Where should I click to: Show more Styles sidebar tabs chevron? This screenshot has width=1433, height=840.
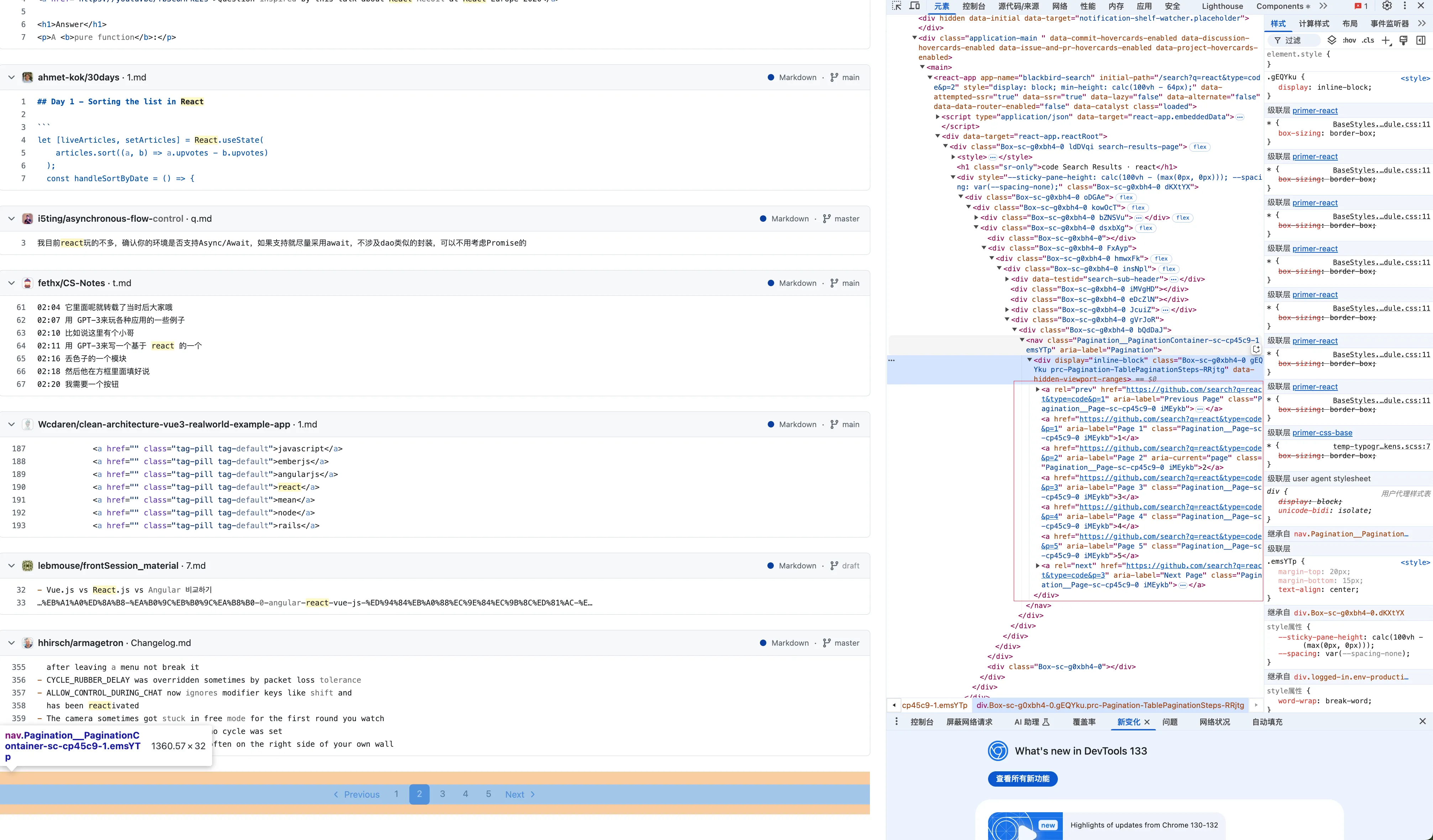pos(1422,23)
